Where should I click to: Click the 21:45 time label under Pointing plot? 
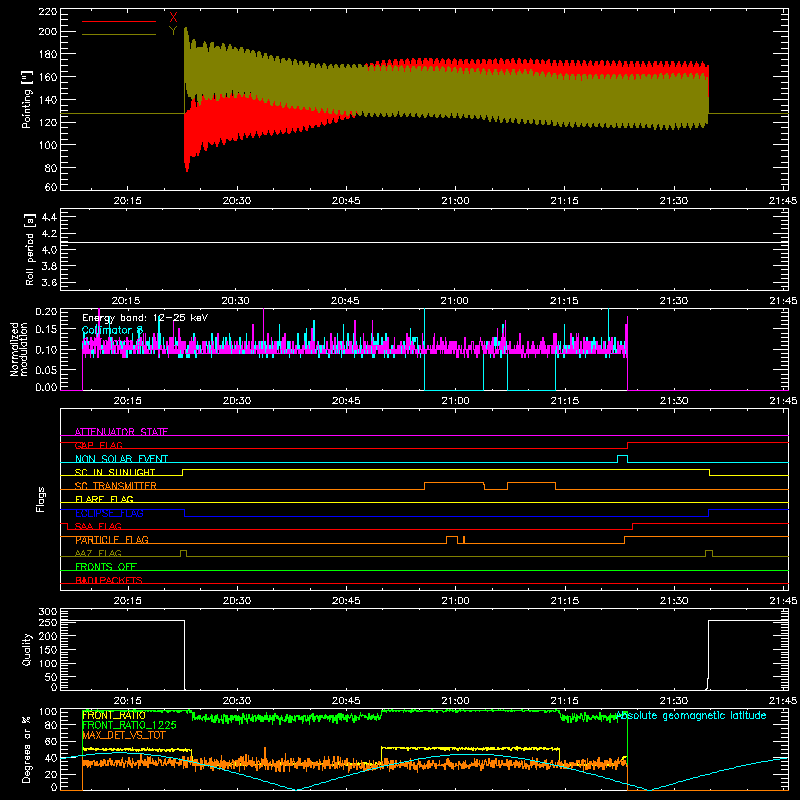coord(783,201)
